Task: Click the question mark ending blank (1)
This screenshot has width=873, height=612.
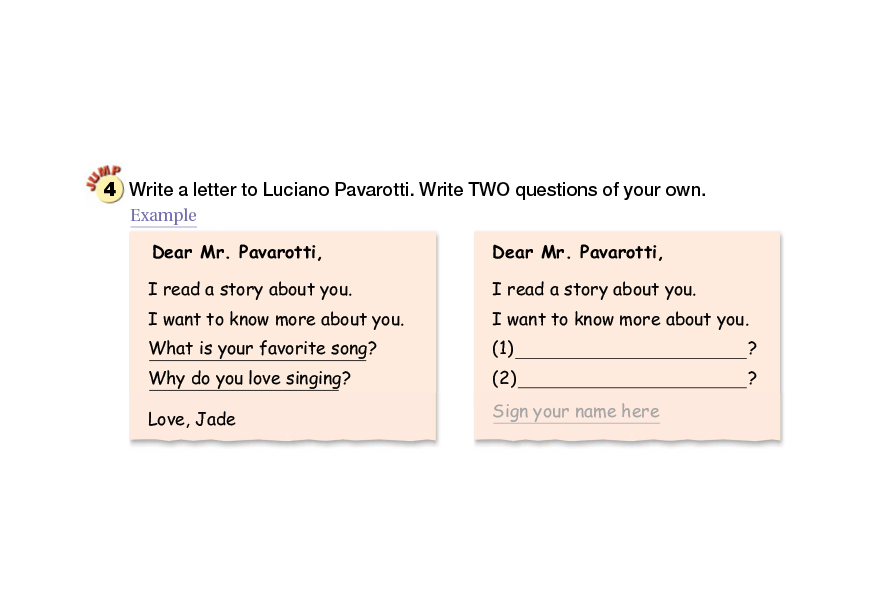Action: click(752, 349)
